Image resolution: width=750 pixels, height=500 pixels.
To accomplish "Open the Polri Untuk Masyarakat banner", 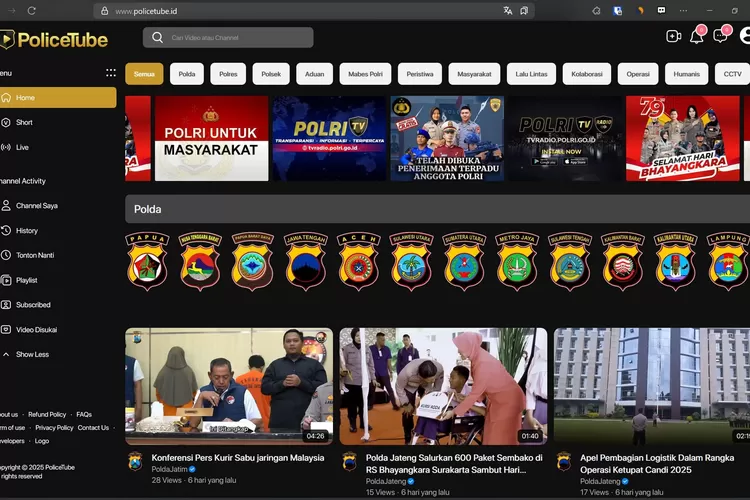I will (x=211, y=138).
